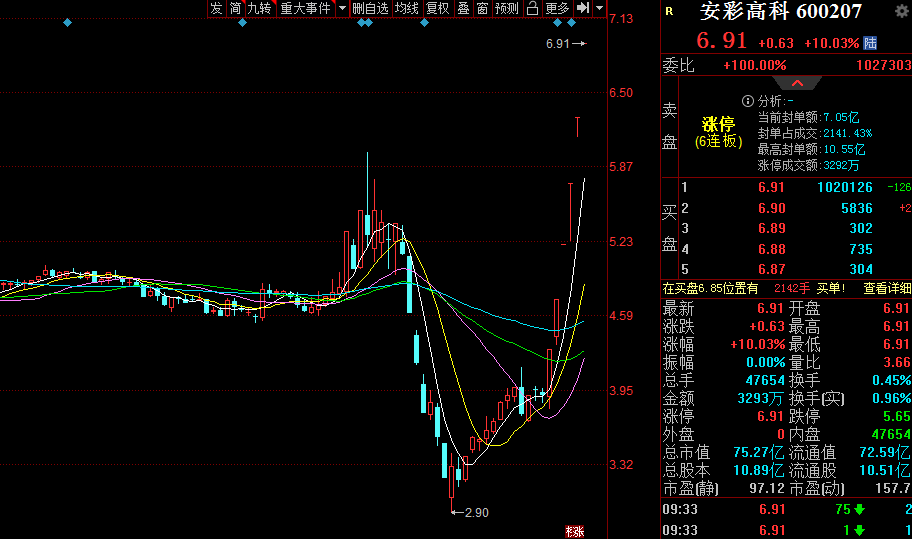The image size is (912, 539).
Task: Click the 分析 info circle icon
Action: [747, 101]
